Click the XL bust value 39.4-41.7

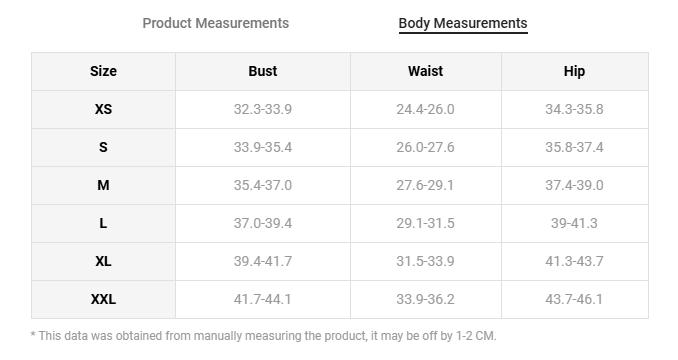pyautogui.click(x=262, y=261)
